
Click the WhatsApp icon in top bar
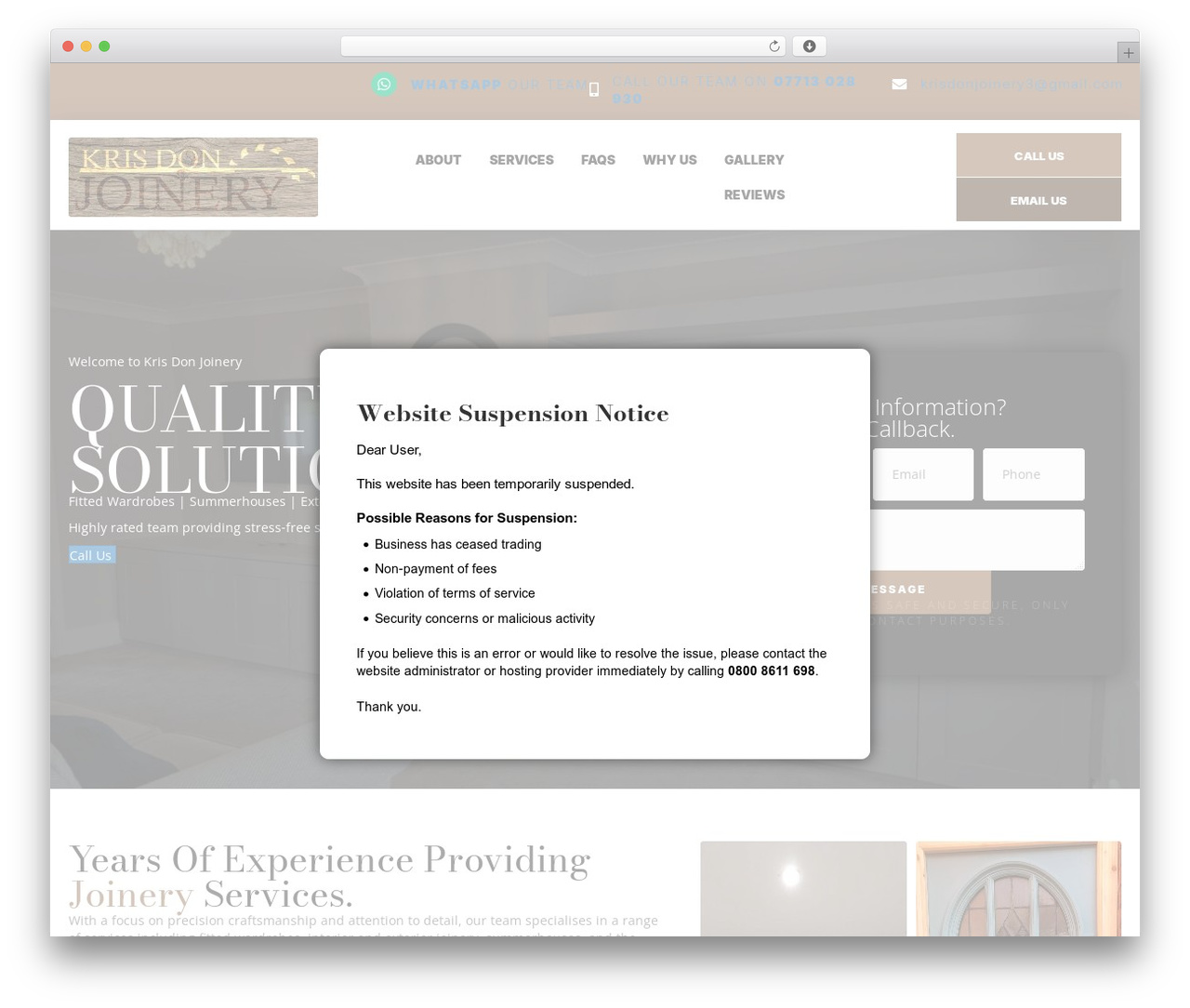[384, 85]
